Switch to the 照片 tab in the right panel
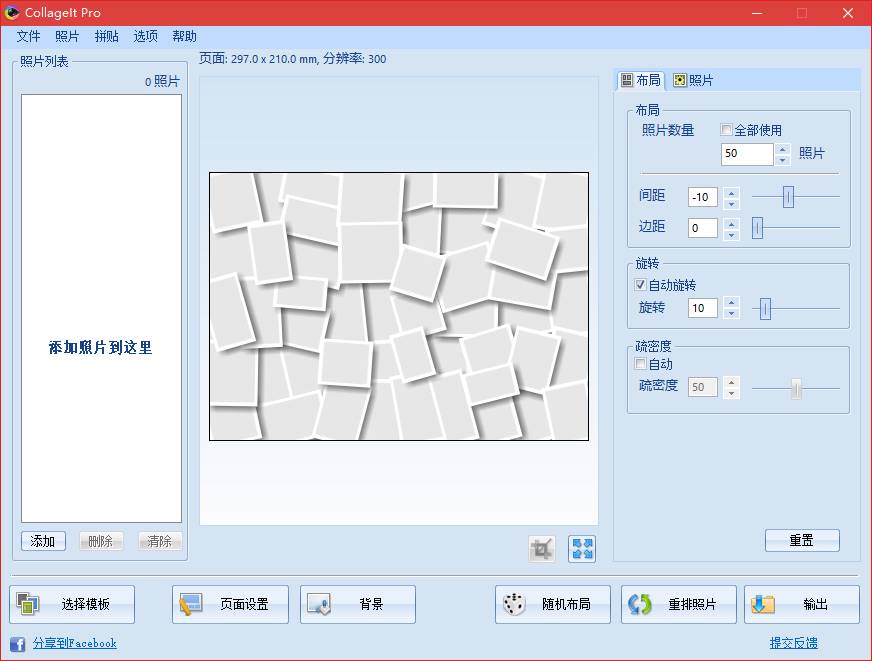This screenshot has width=872, height=661. coord(693,81)
